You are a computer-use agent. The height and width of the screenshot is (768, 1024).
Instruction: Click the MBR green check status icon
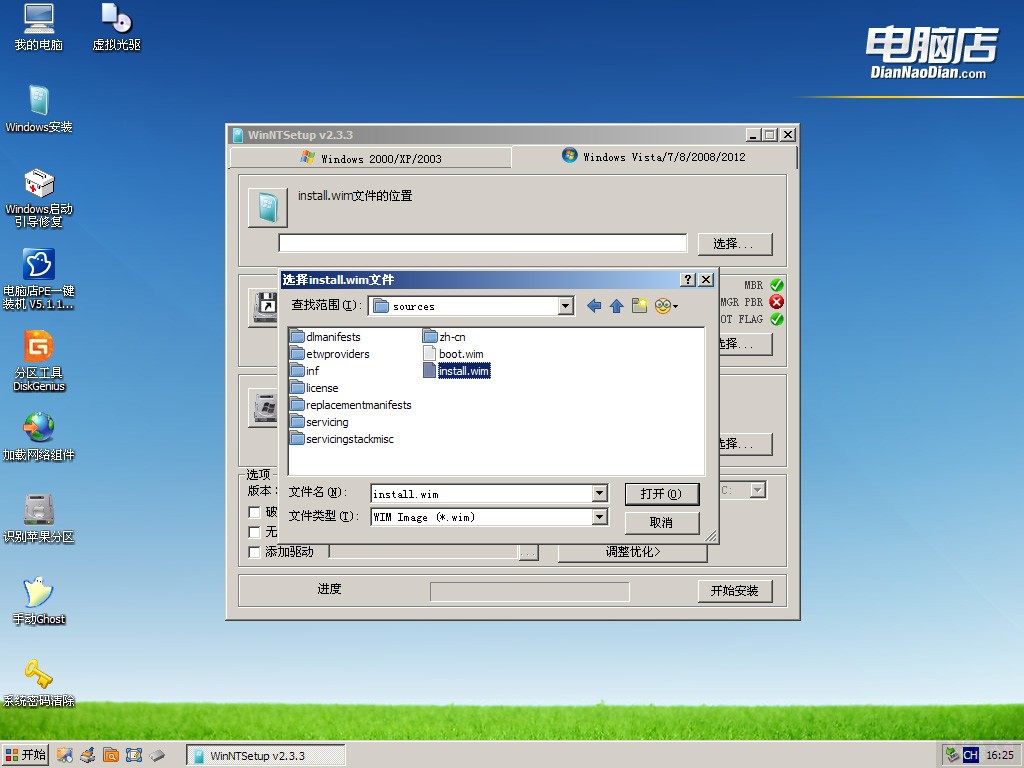click(x=776, y=285)
